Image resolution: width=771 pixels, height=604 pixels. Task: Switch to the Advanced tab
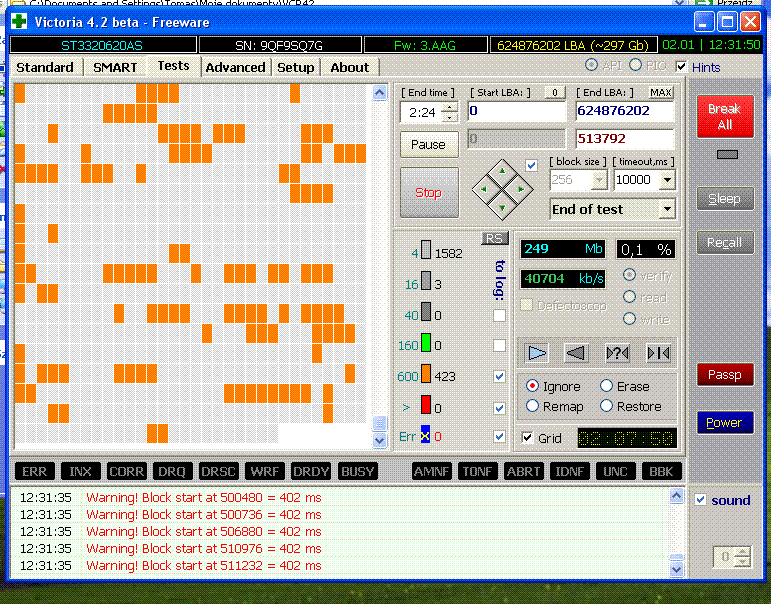point(236,67)
